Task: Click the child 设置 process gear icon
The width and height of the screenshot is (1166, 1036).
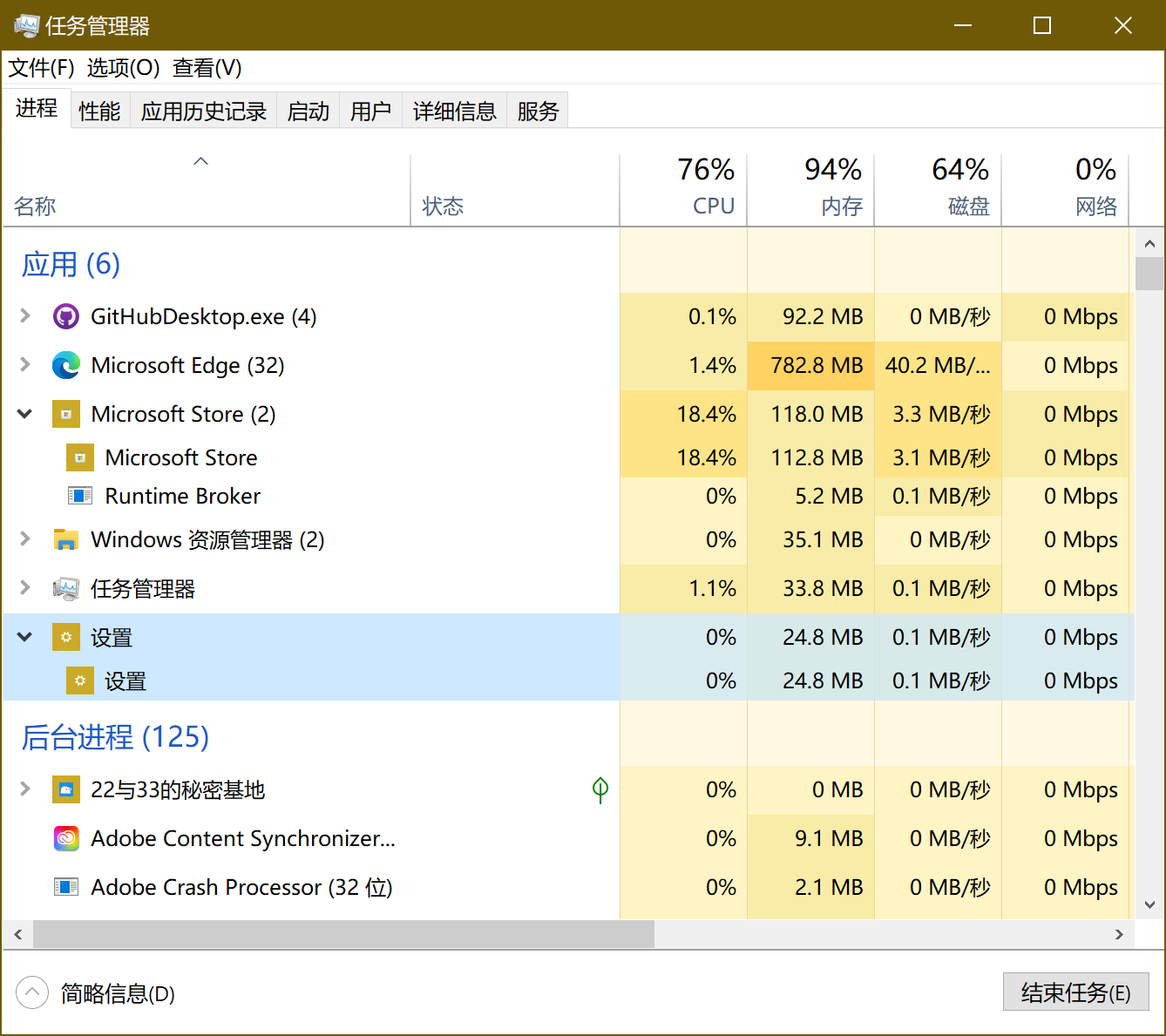Action: (x=80, y=681)
